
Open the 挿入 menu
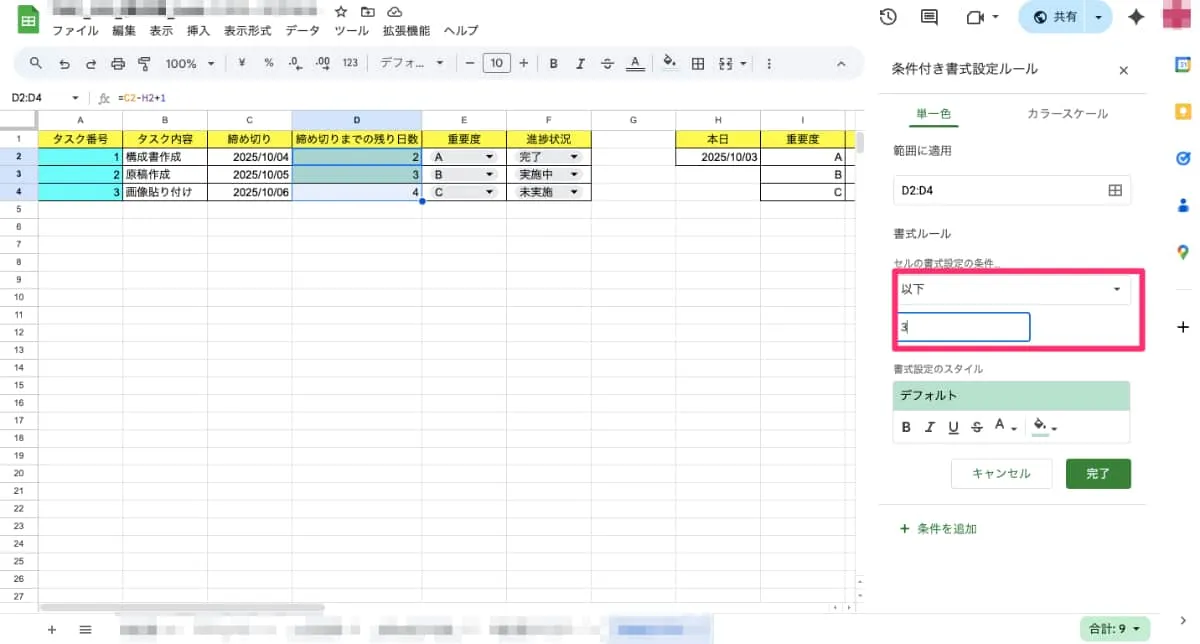pyautogui.click(x=197, y=30)
